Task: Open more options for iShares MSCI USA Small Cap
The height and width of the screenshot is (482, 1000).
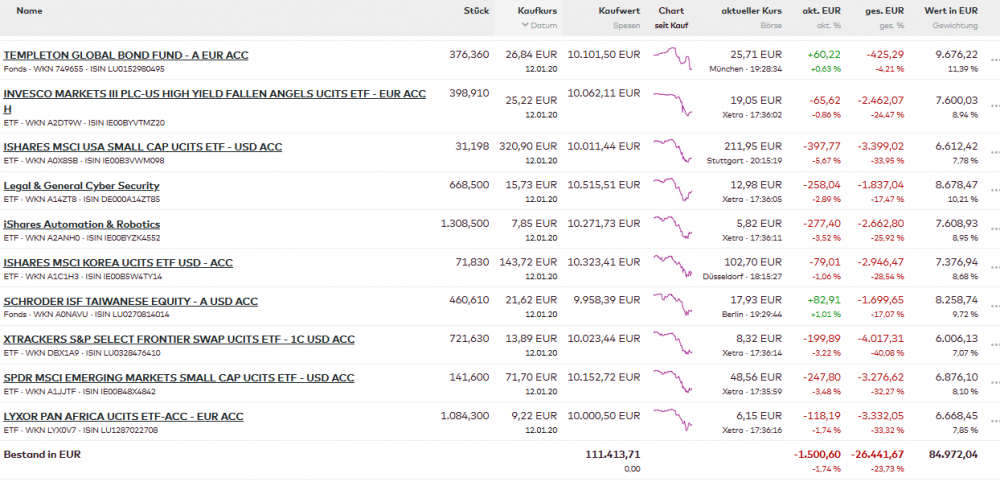Action: pyautogui.click(x=994, y=152)
